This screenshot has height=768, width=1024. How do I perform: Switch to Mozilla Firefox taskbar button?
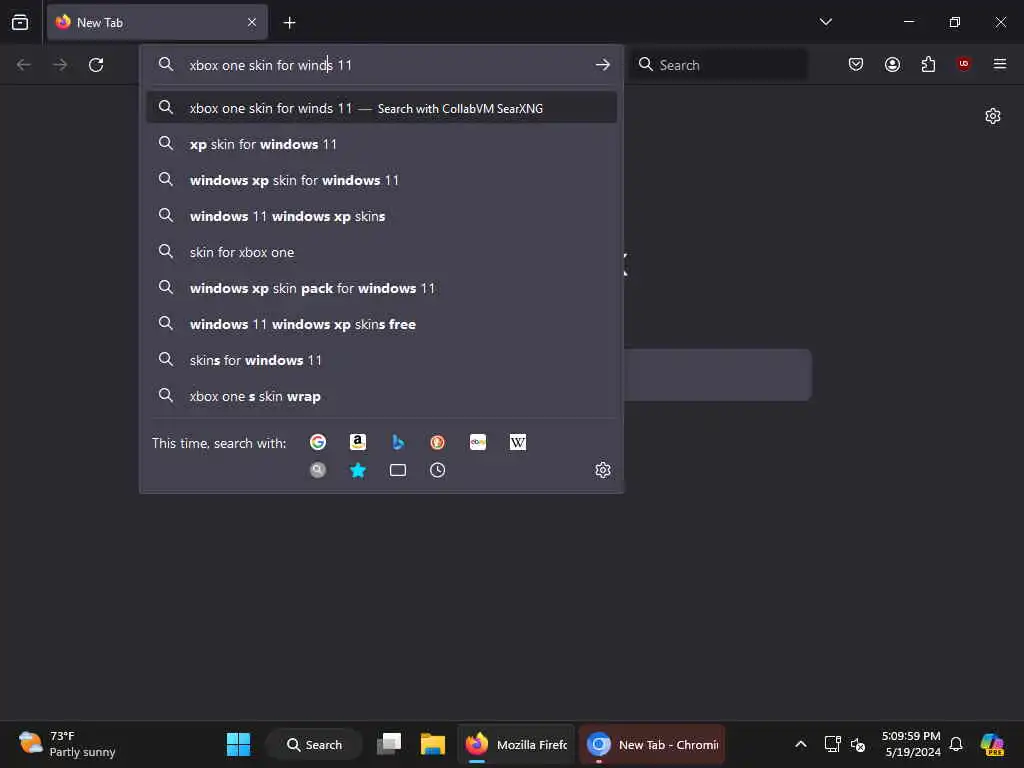point(516,744)
